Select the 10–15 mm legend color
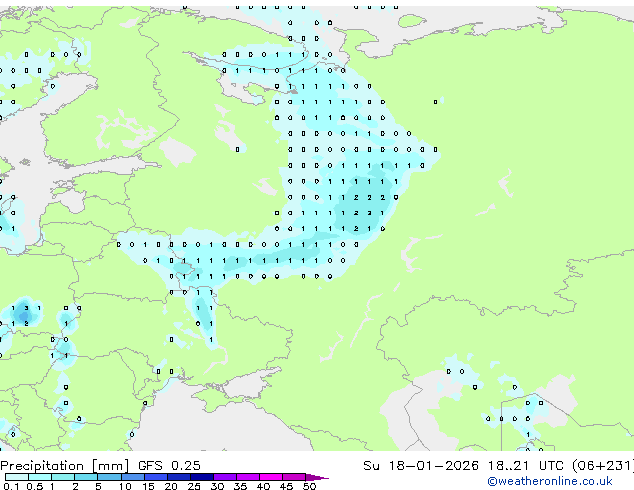Viewport: 634px width, 490px height. click(x=132, y=477)
